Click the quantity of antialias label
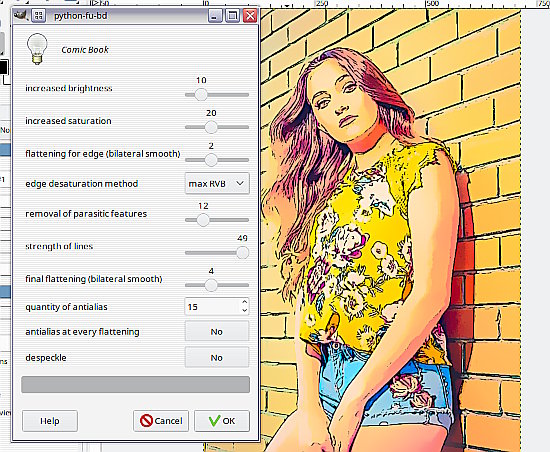 pyautogui.click(x=66, y=307)
